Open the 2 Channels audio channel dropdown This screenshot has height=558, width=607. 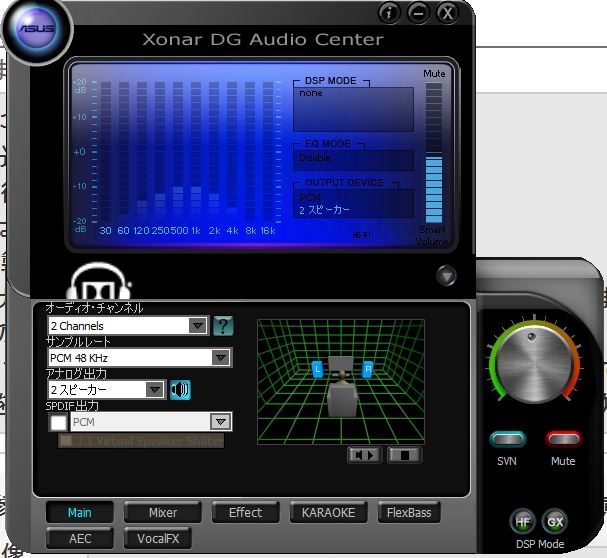[x=128, y=326]
